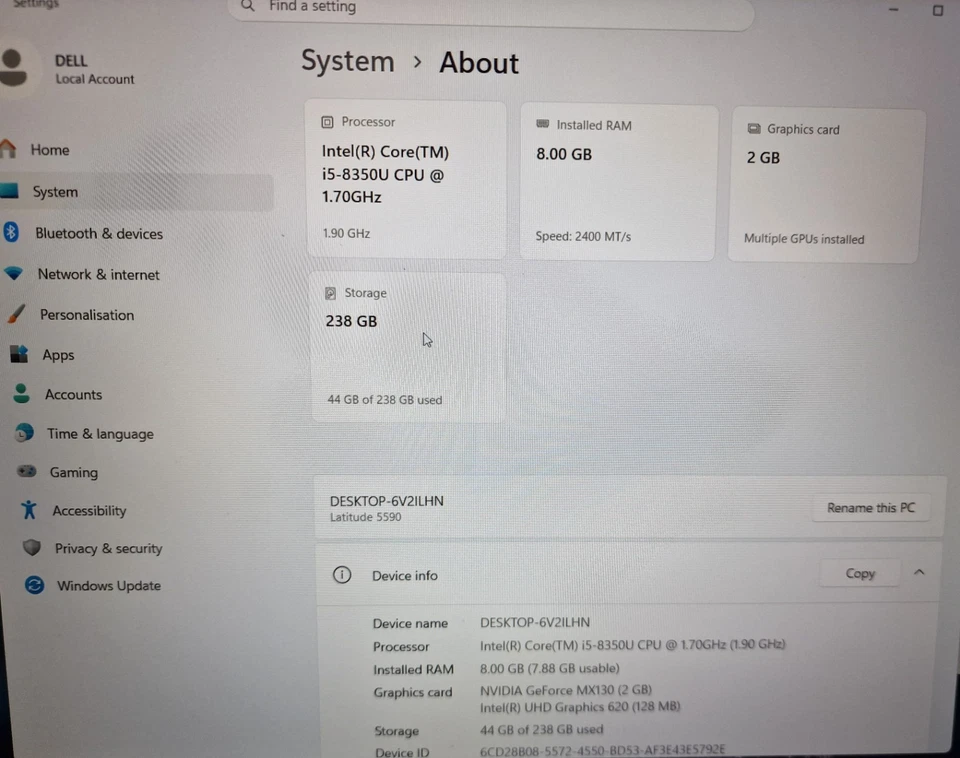This screenshot has height=758, width=960.
Task: Minimize the Settings window
Action: click(893, 10)
